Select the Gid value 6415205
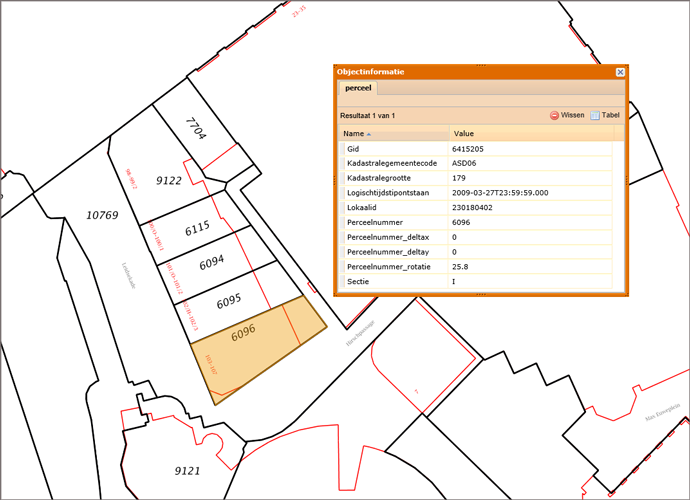690x500 pixels. [x=468, y=149]
